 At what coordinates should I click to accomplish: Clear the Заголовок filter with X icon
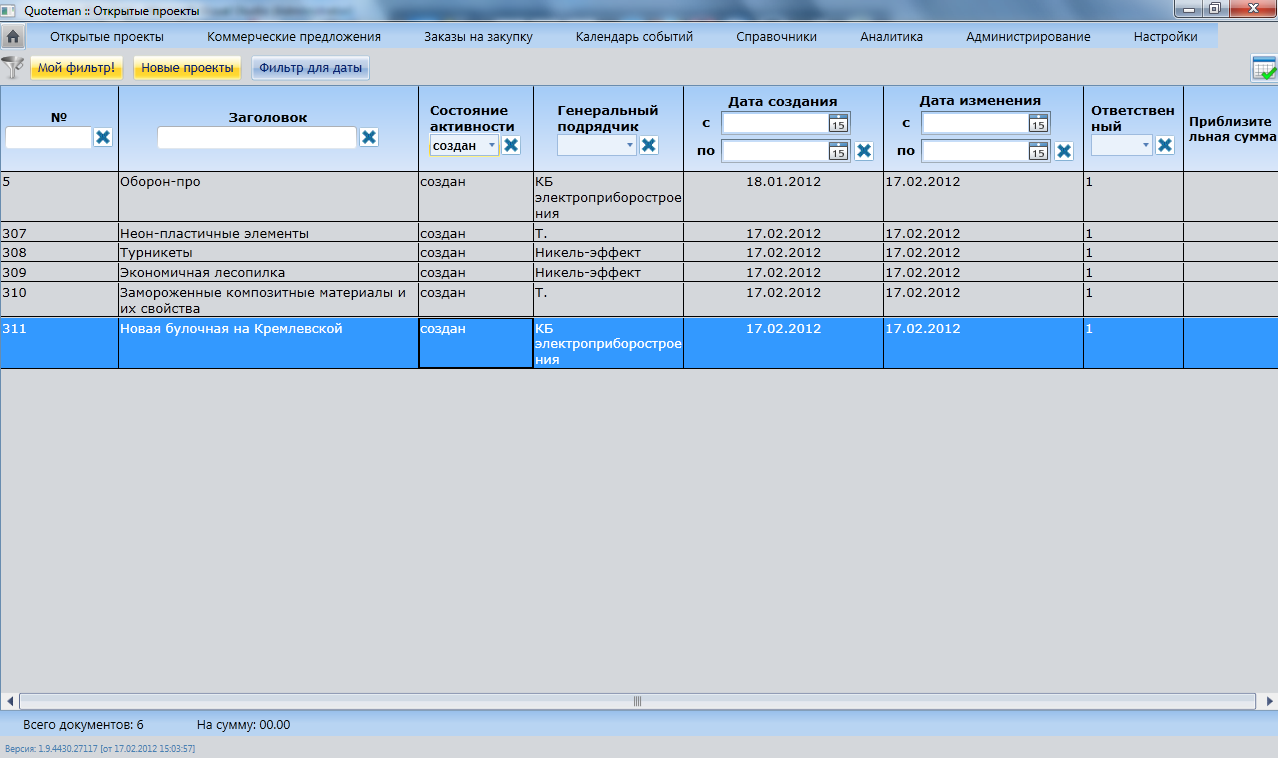tap(369, 137)
